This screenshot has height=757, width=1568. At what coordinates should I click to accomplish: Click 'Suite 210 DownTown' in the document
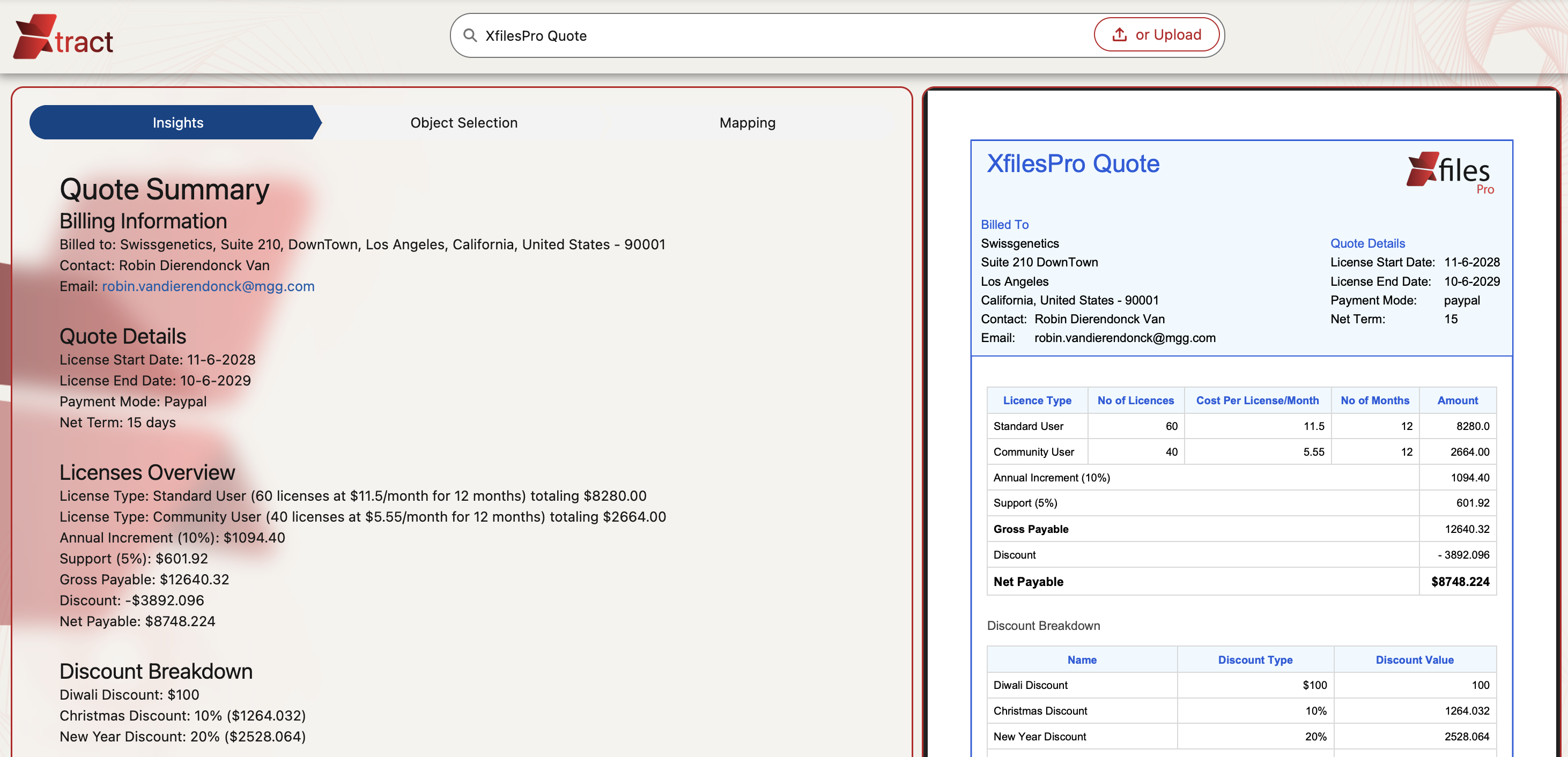coord(1040,262)
